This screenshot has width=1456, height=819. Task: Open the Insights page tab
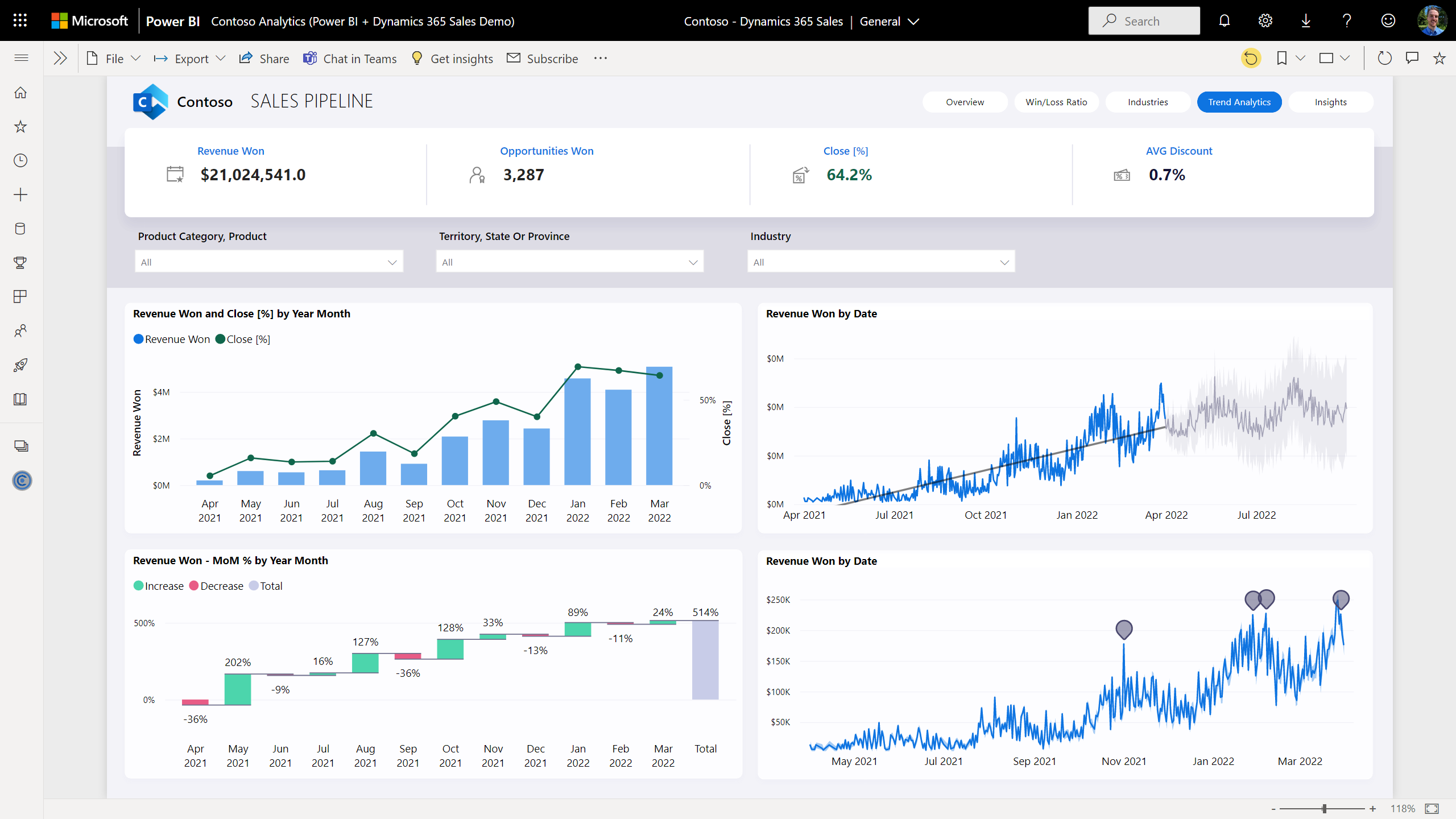[x=1331, y=102]
